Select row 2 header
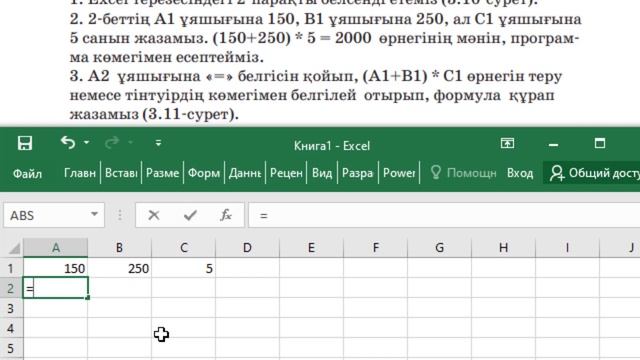640x360 pixels. click(x=11, y=288)
